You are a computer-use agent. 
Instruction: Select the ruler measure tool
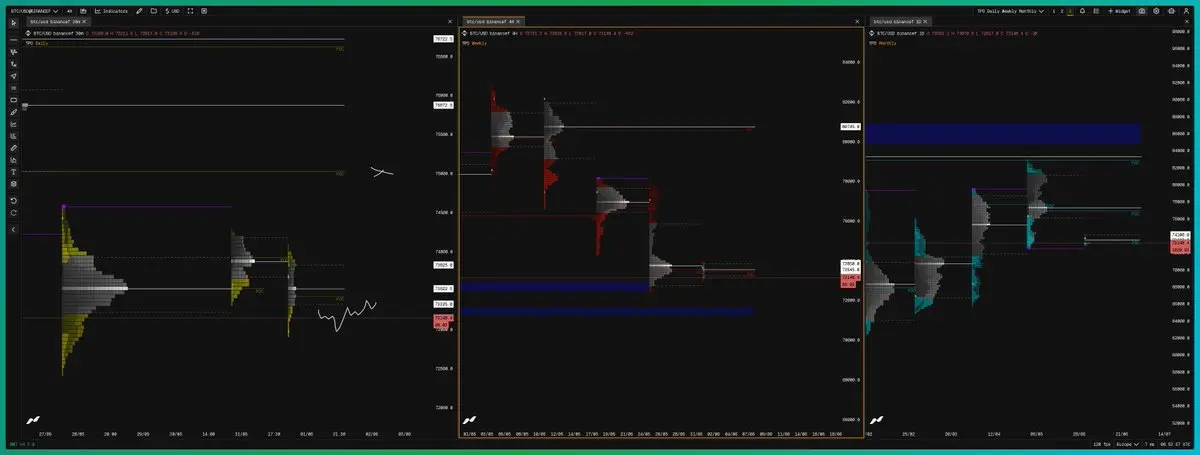point(13,148)
